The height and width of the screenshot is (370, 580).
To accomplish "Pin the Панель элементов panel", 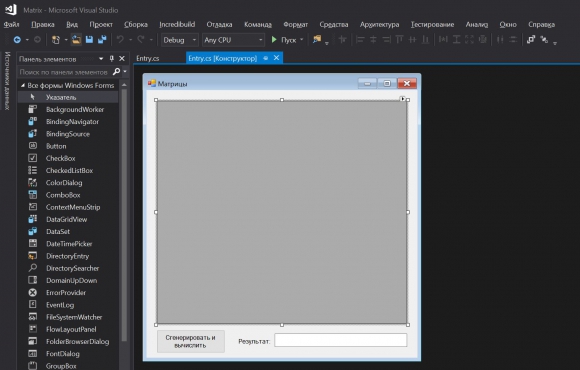I will pyautogui.click(x=111, y=58).
